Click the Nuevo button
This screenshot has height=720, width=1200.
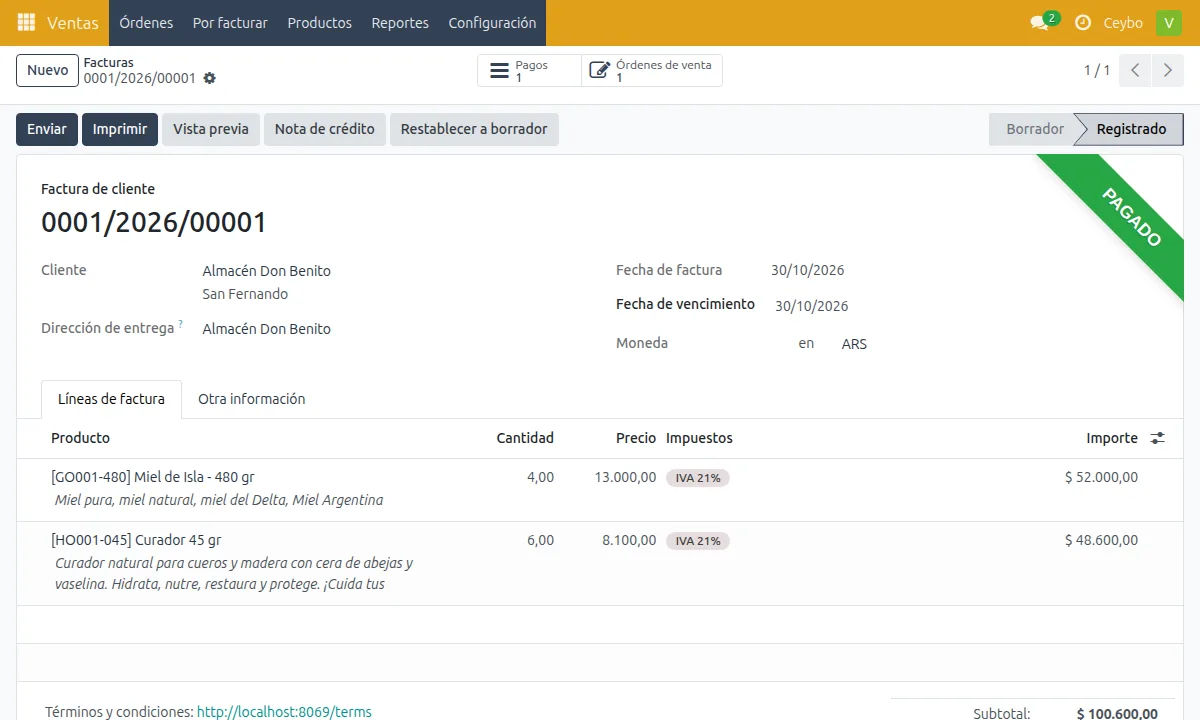[x=48, y=70]
